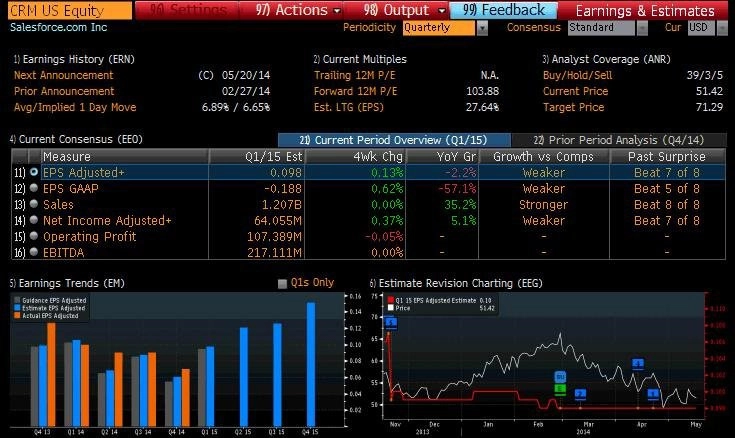The height and width of the screenshot is (438, 735).
Task: Click the Sales estimate 1.207B
Action: click(x=282, y=204)
